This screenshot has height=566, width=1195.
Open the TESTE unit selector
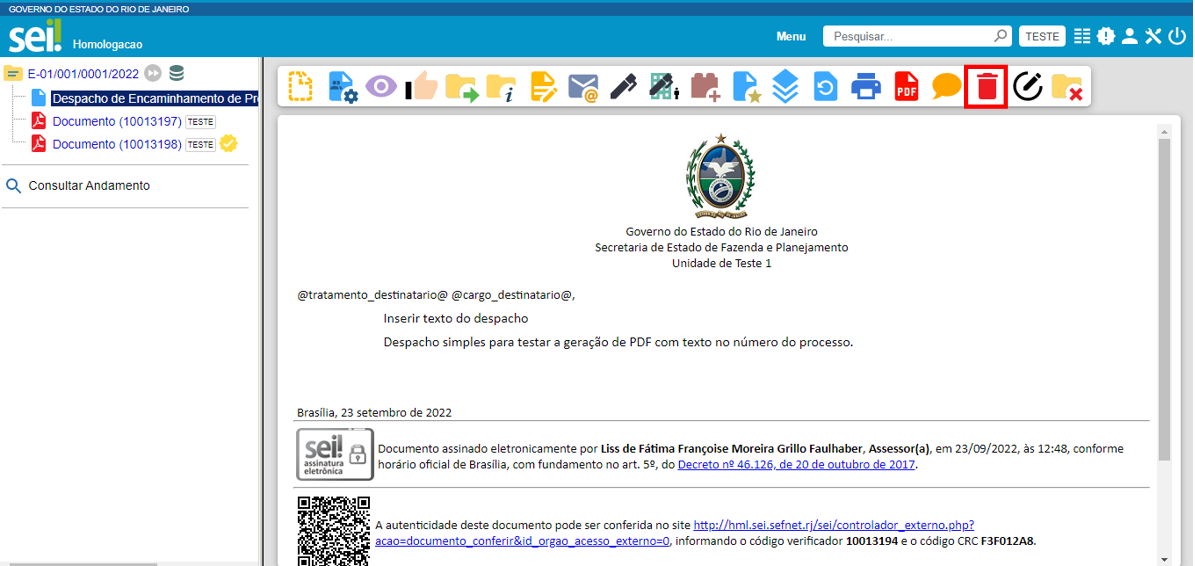tap(1042, 36)
